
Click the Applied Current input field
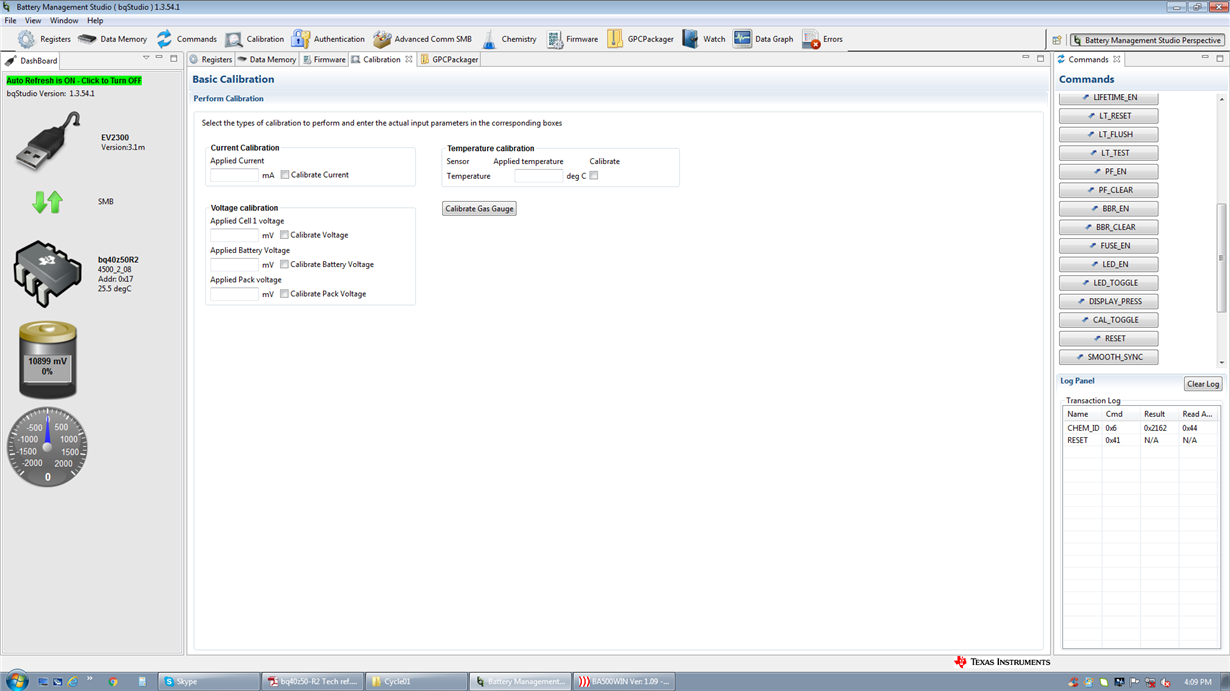(235, 175)
